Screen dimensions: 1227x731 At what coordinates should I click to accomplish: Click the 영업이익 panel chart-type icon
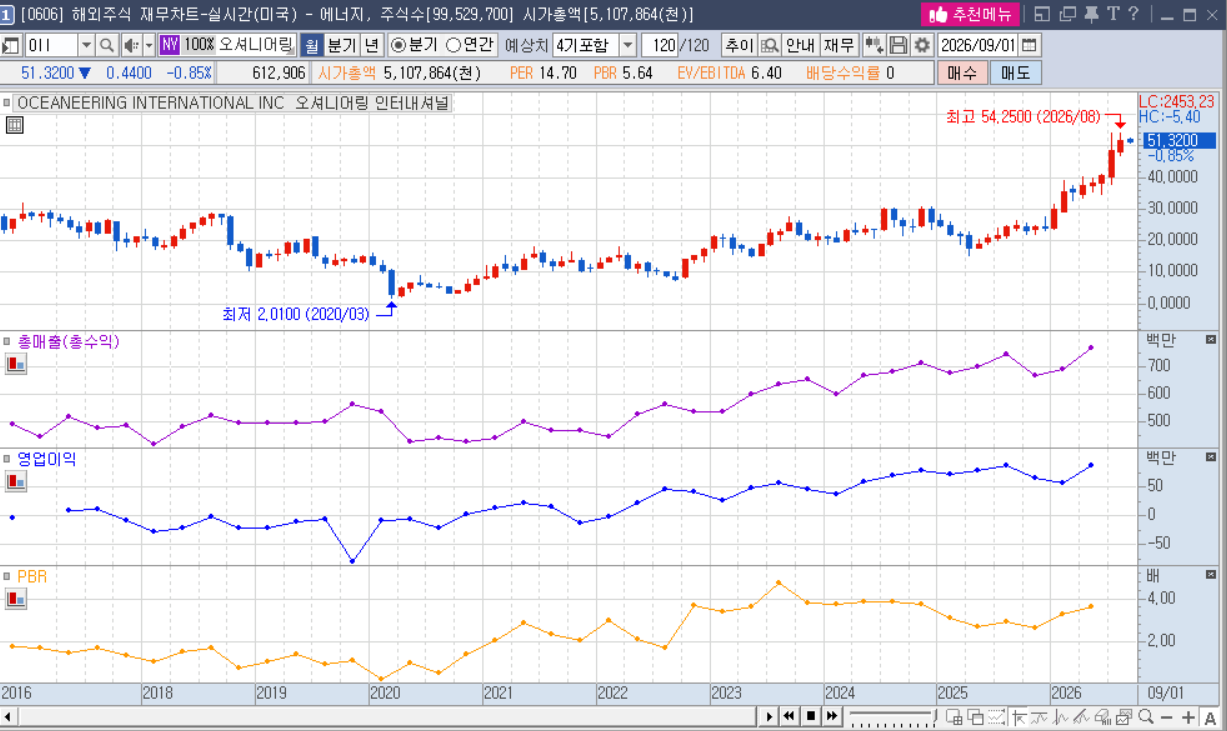(16, 481)
